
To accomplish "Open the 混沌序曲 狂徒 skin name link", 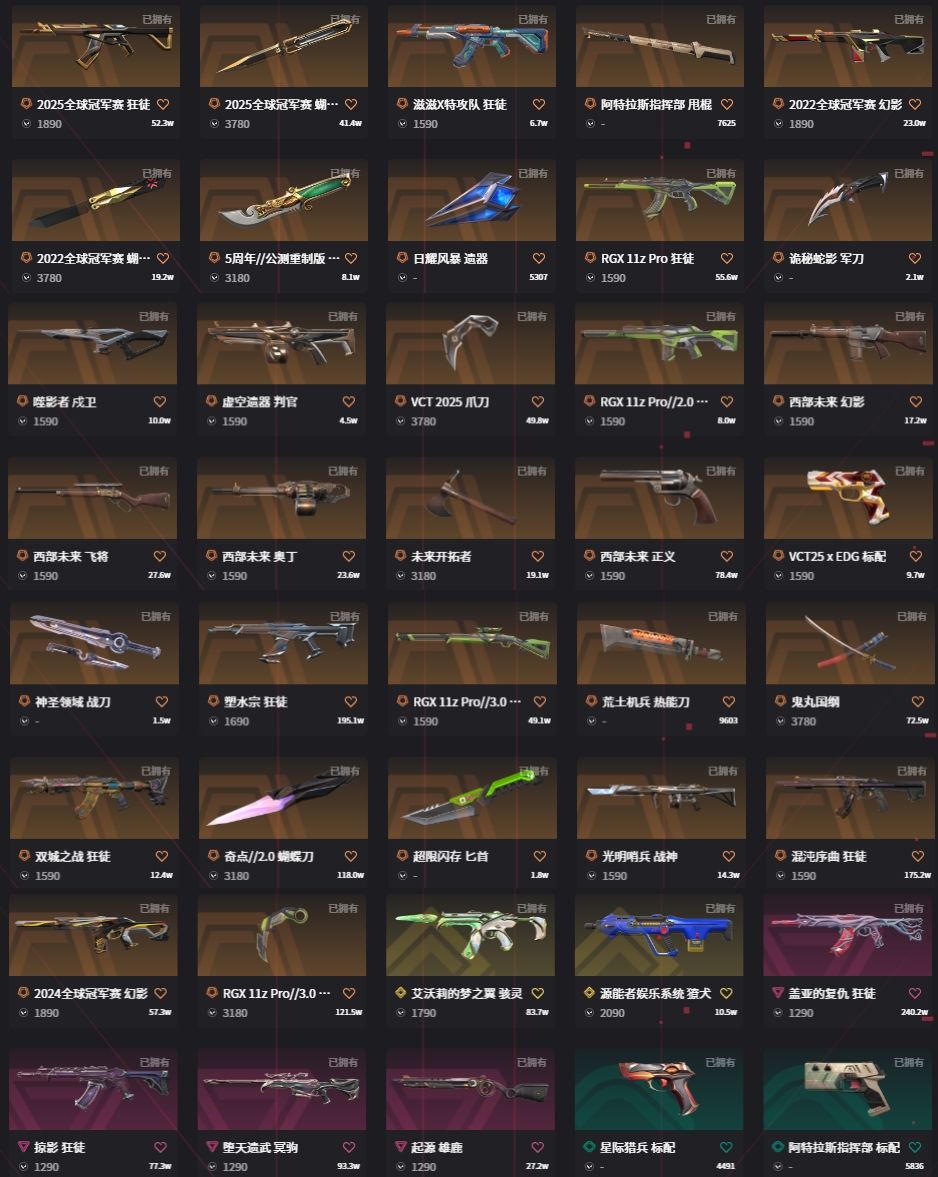I will 828,856.
